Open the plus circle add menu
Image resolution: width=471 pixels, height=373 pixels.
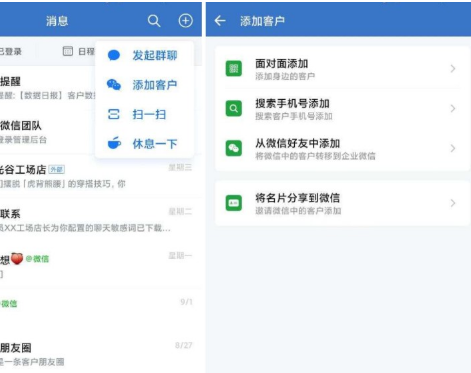click(x=185, y=21)
